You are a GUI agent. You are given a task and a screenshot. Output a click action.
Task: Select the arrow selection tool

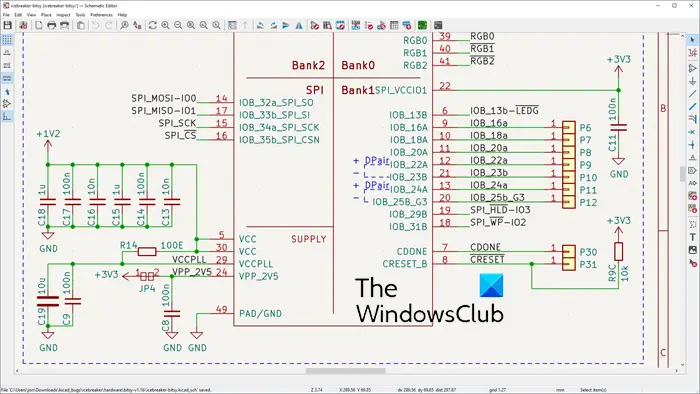(x=692, y=40)
